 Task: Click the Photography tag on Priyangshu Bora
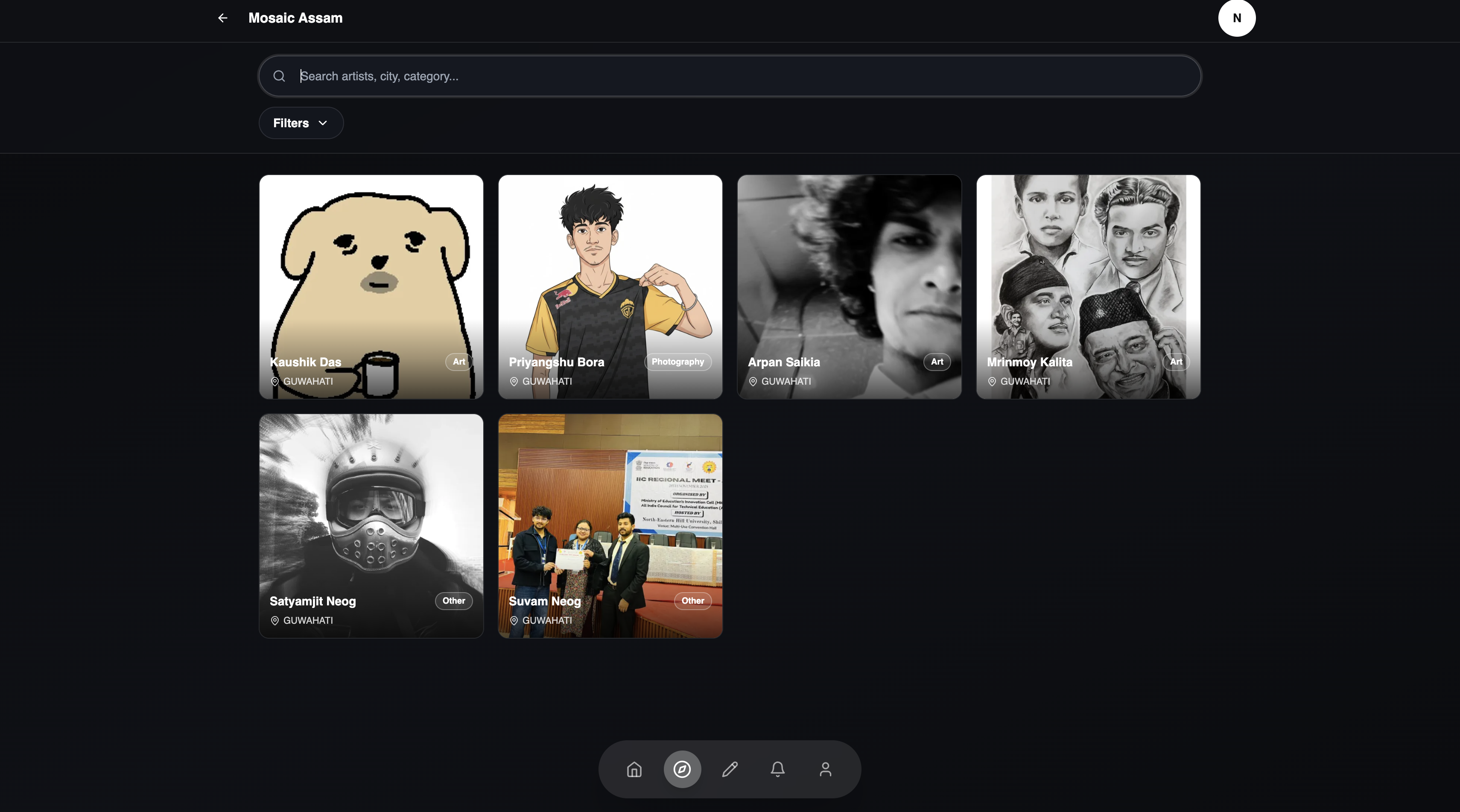677,362
